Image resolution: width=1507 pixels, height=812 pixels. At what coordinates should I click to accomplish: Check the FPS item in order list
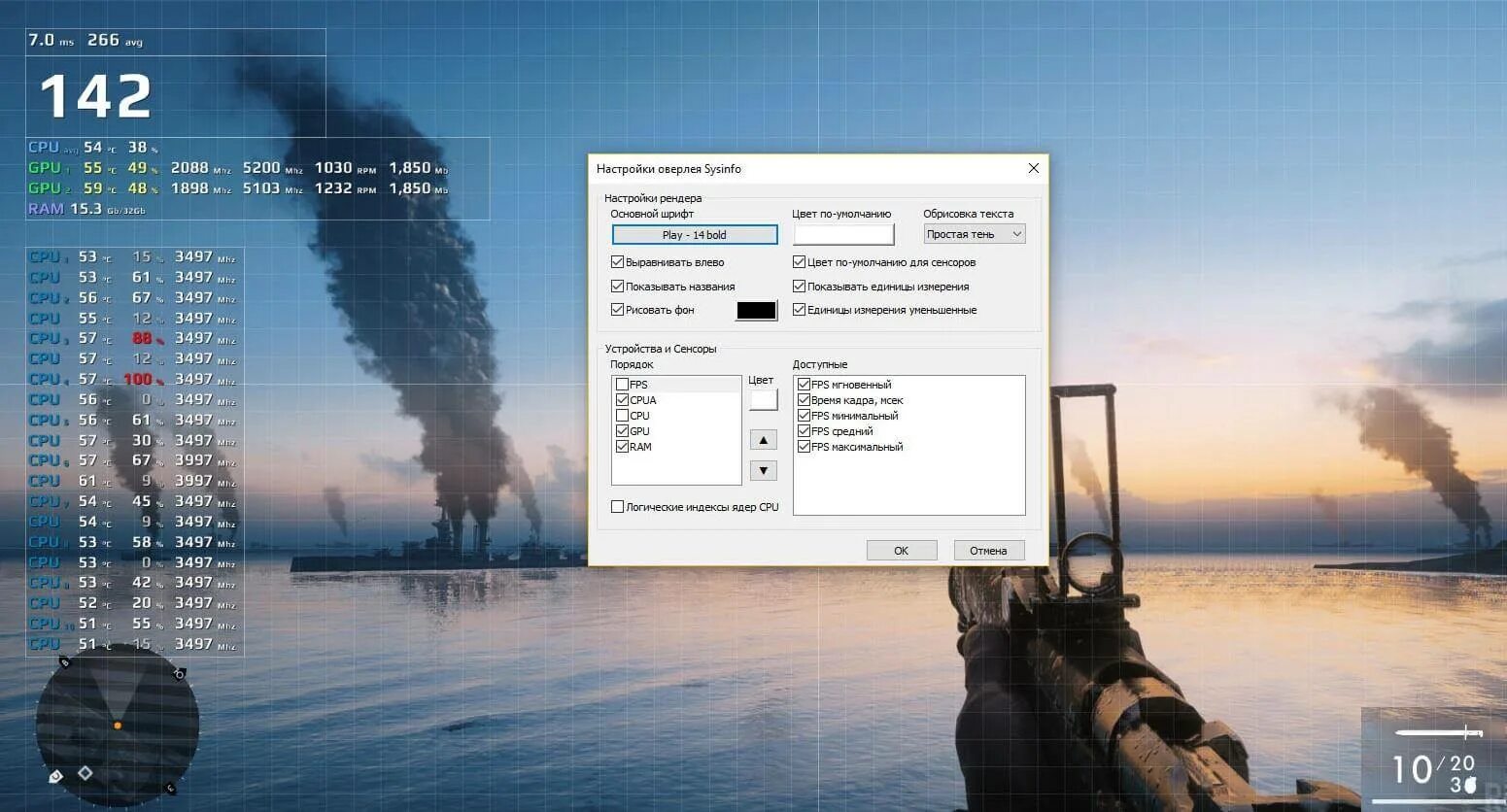click(622, 385)
